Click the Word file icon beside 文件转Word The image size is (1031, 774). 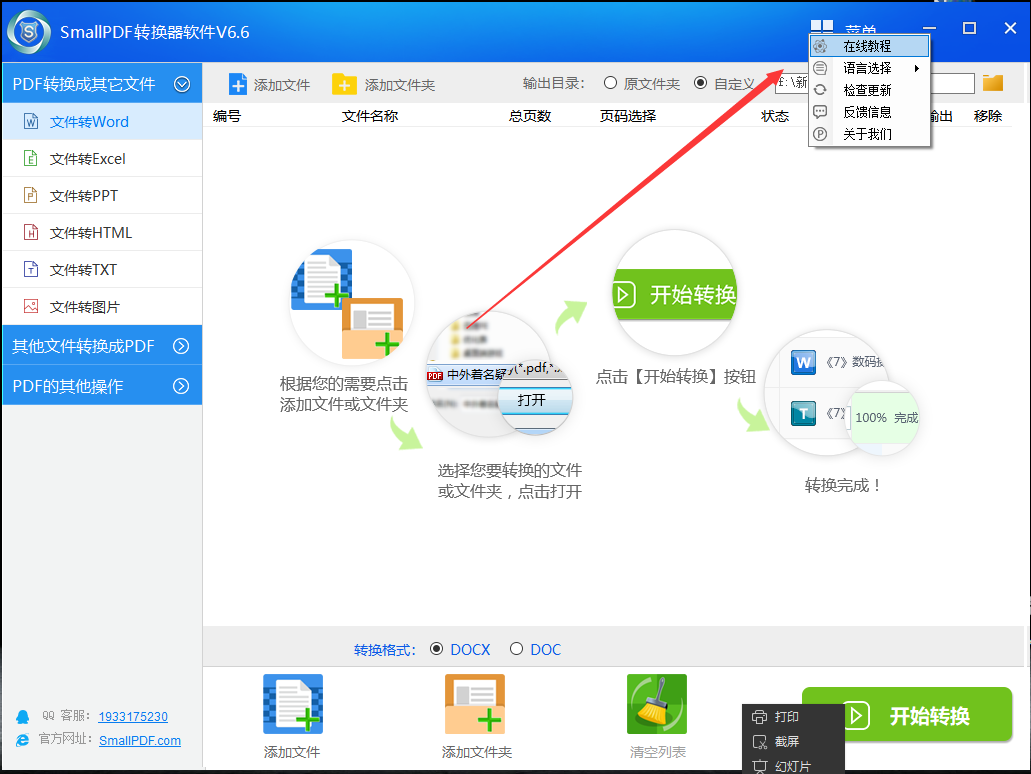[31, 122]
